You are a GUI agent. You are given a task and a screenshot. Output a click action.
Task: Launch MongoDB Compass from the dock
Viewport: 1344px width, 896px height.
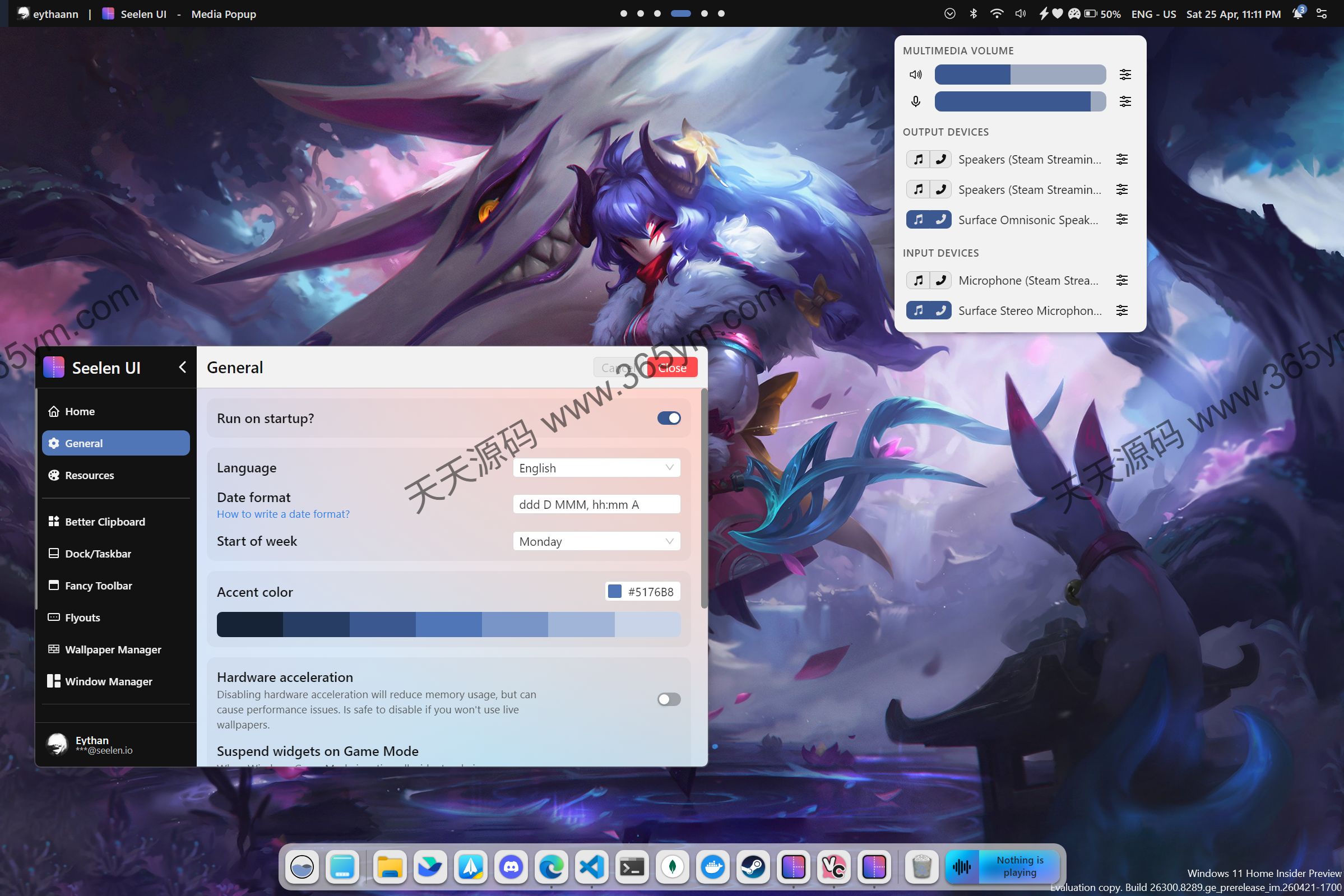(x=673, y=867)
